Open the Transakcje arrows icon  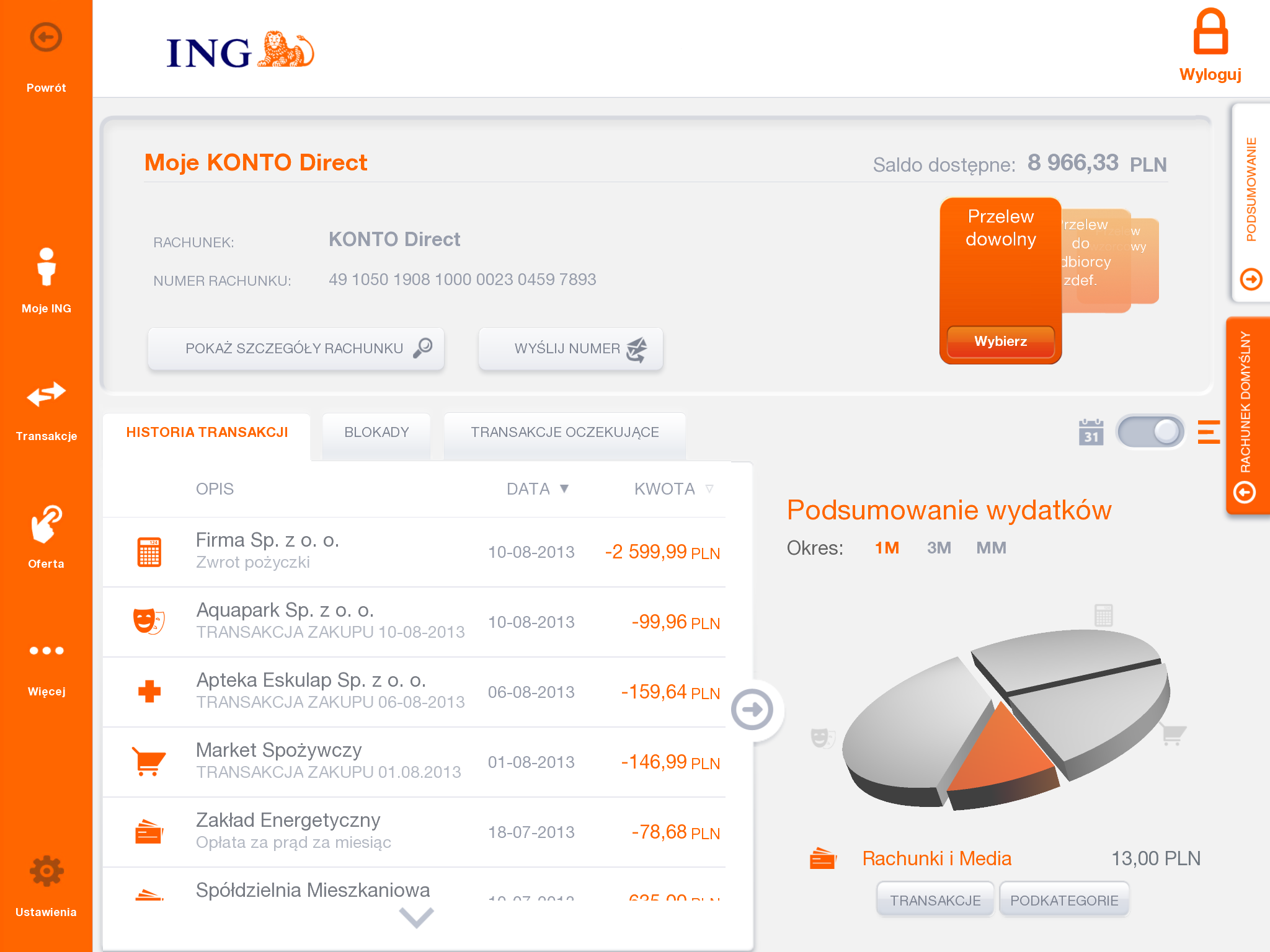tap(46, 395)
